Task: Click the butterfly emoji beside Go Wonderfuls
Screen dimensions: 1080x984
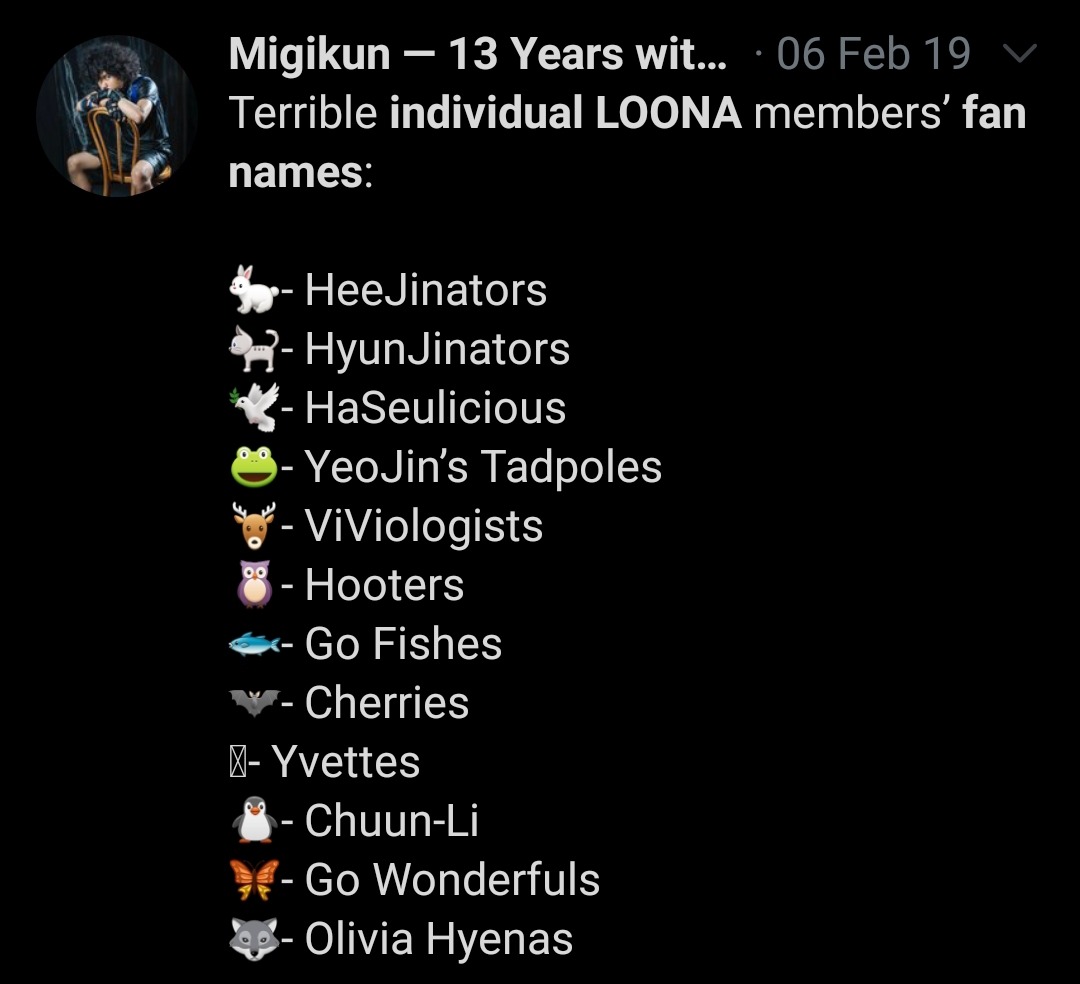Action: [253, 880]
